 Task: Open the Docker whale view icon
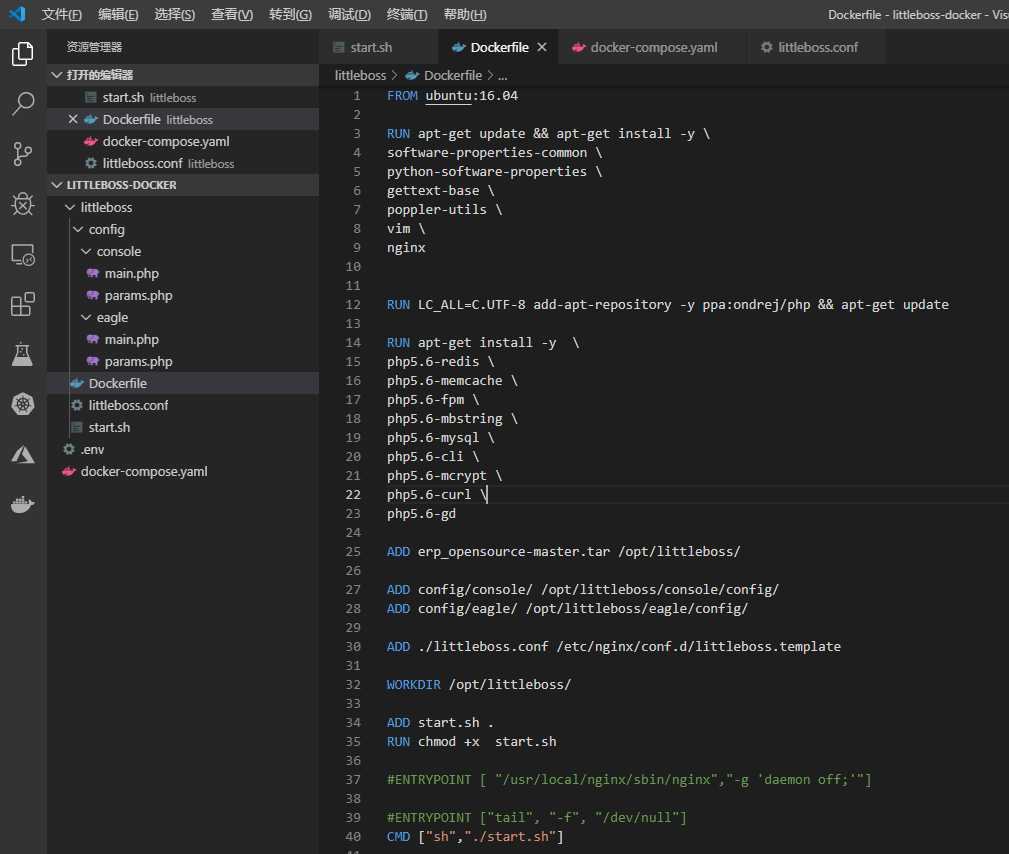pyautogui.click(x=23, y=505)
